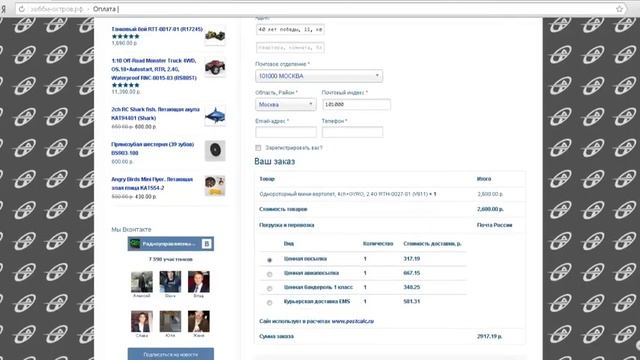640x360 pixels.
Task: Click the five-star rating under tank product
Action: pyautogui.click(x=126, y=36)
